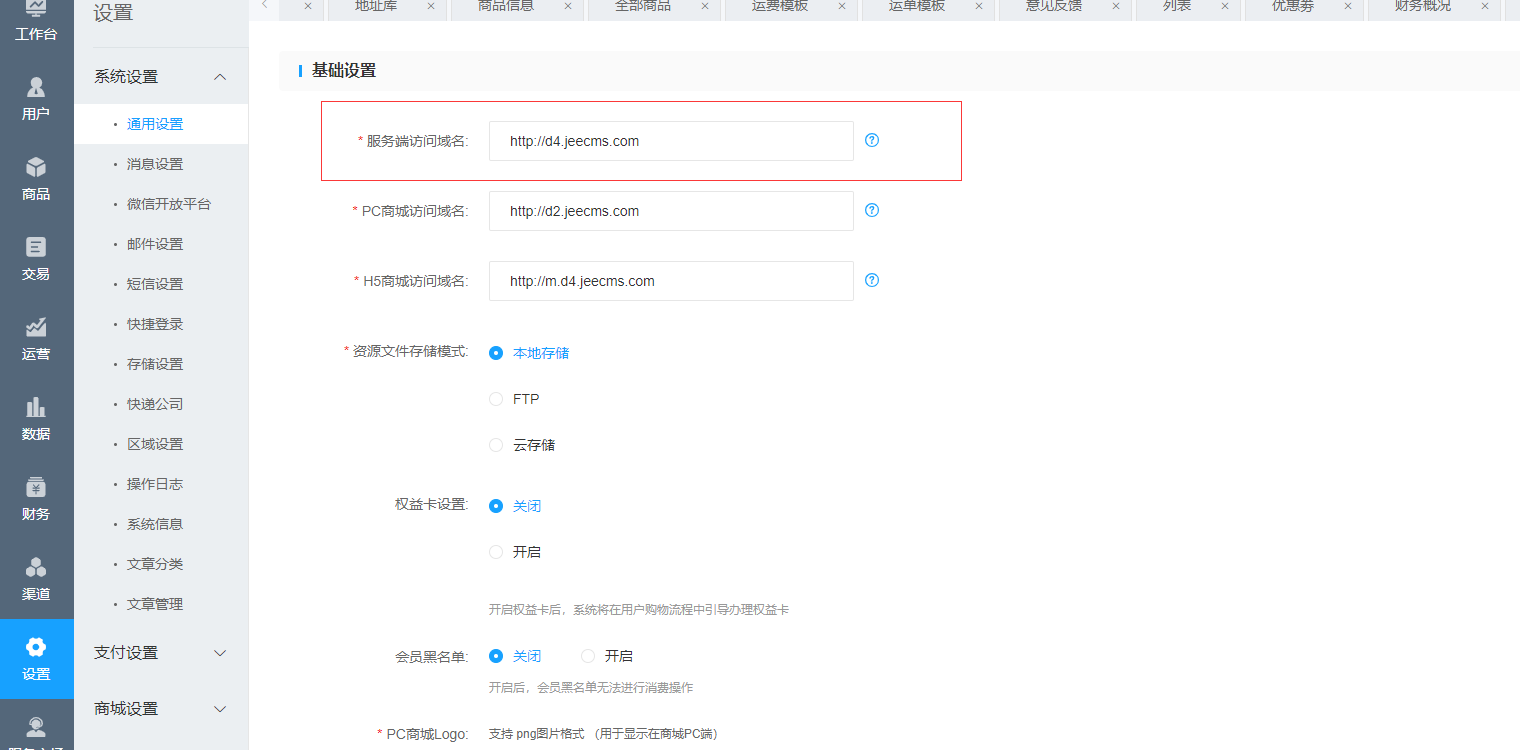Click the 基础设置 section heading

[x=344, y=71]
